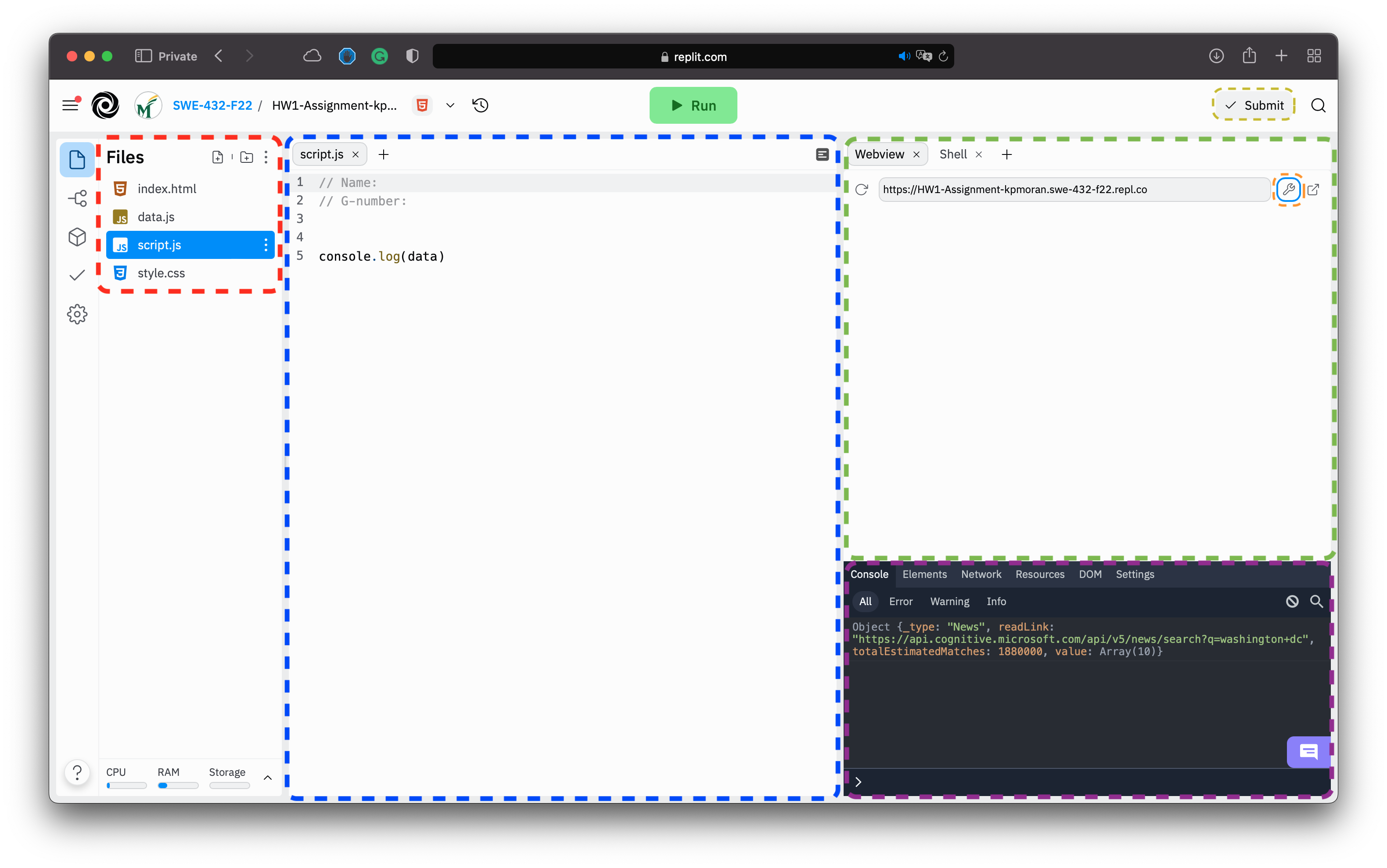Add a new folder in Files
This screenshot has width=1387, height=868.
click(x=247, y=157)
